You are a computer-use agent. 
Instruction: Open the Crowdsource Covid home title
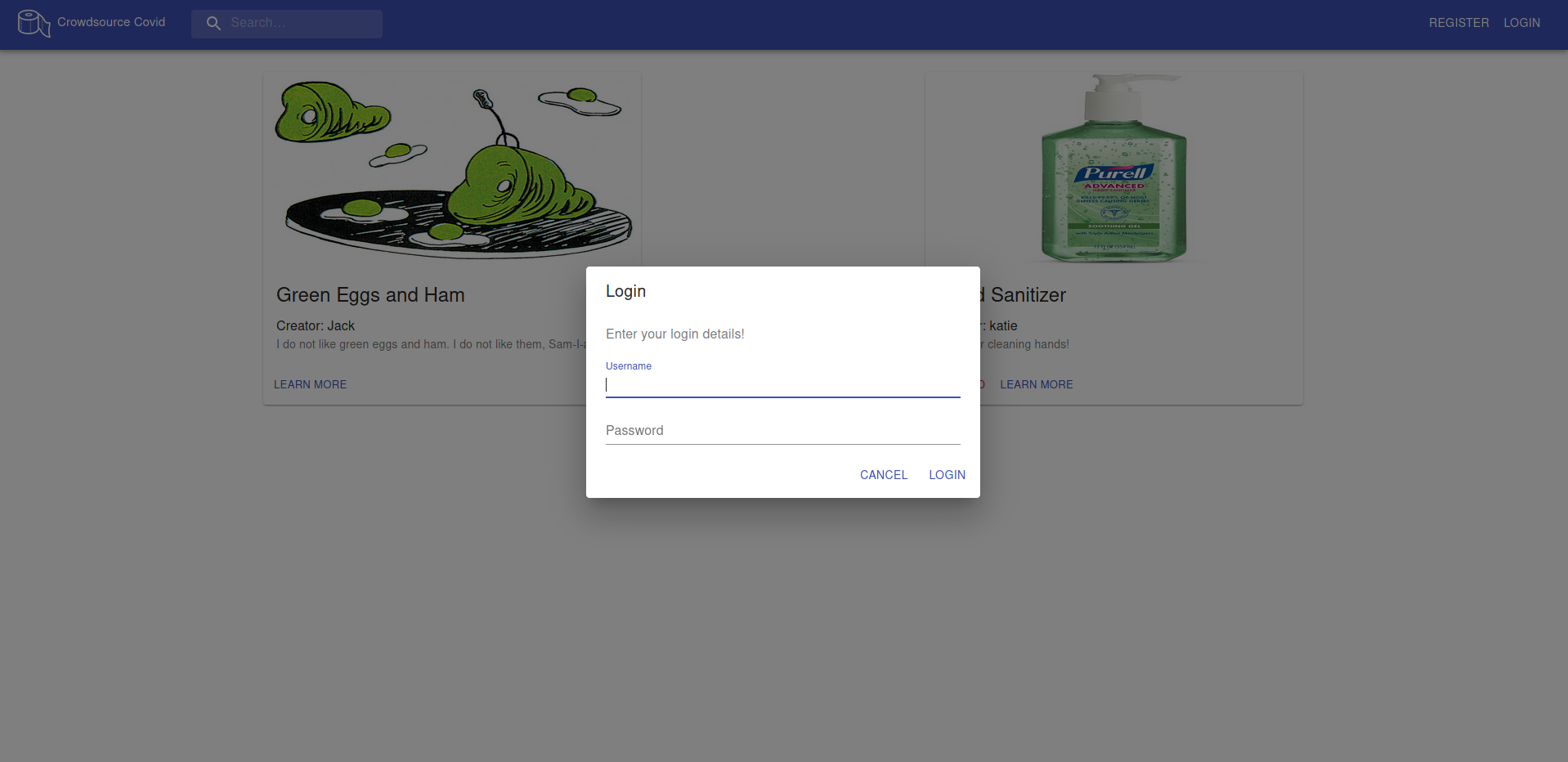(111, 22)
